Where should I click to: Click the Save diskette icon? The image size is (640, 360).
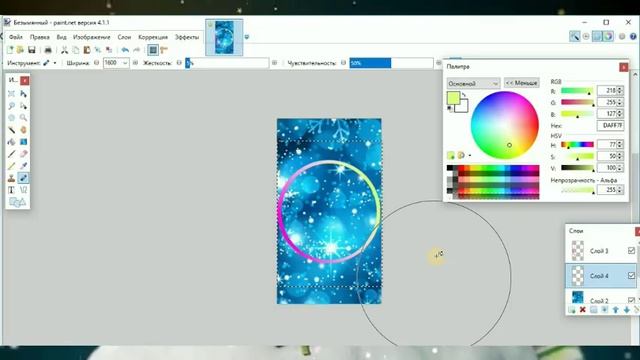(x=31, y=50)
